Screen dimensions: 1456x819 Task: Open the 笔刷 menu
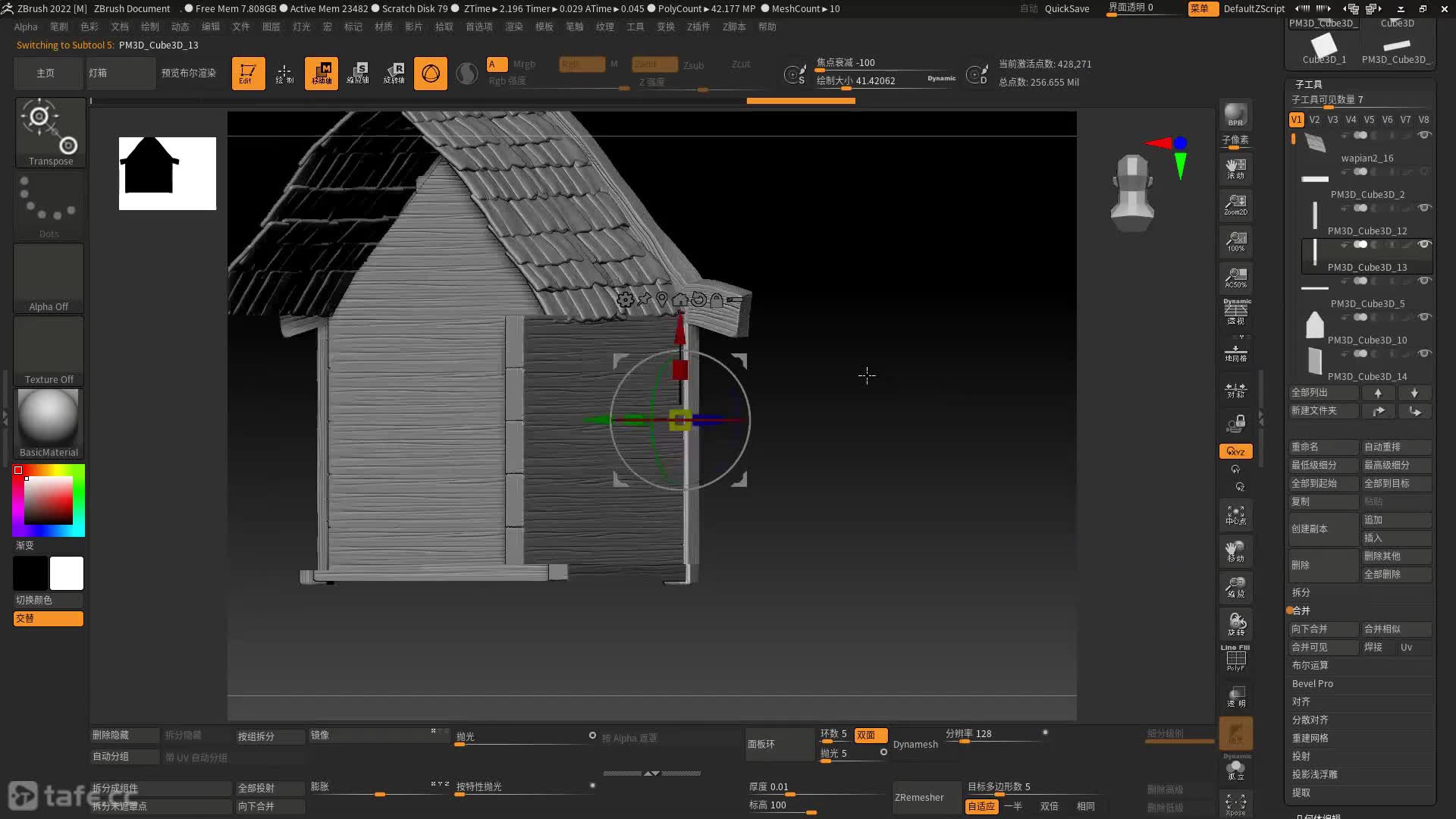(59, 27)
